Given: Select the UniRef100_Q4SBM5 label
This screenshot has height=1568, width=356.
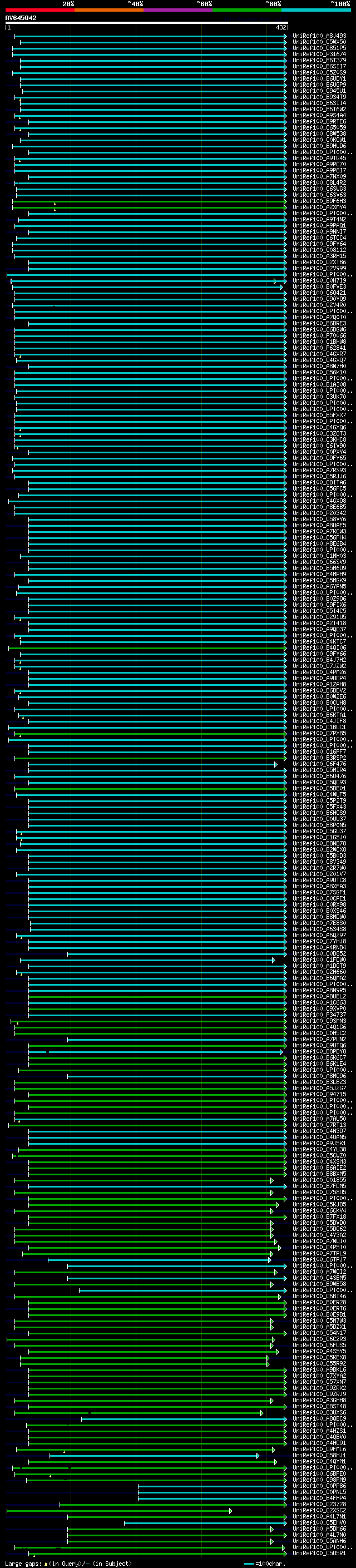Looking at the screenshot, I should click(319, 1278).
